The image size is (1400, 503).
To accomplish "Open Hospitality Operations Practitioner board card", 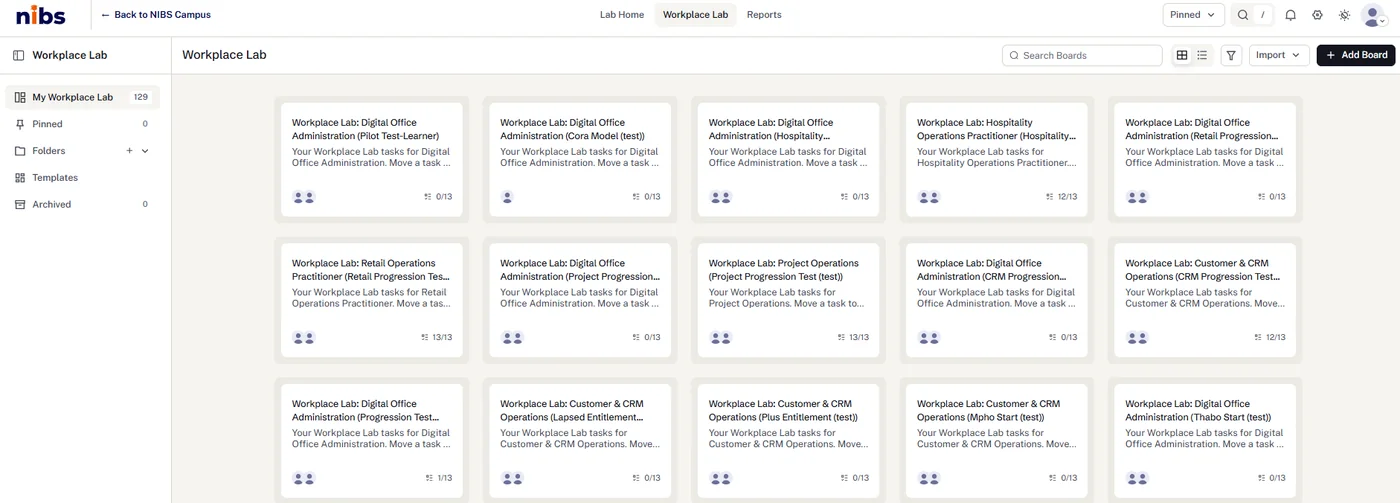I will pyautogui.click(x=996, y=159).
